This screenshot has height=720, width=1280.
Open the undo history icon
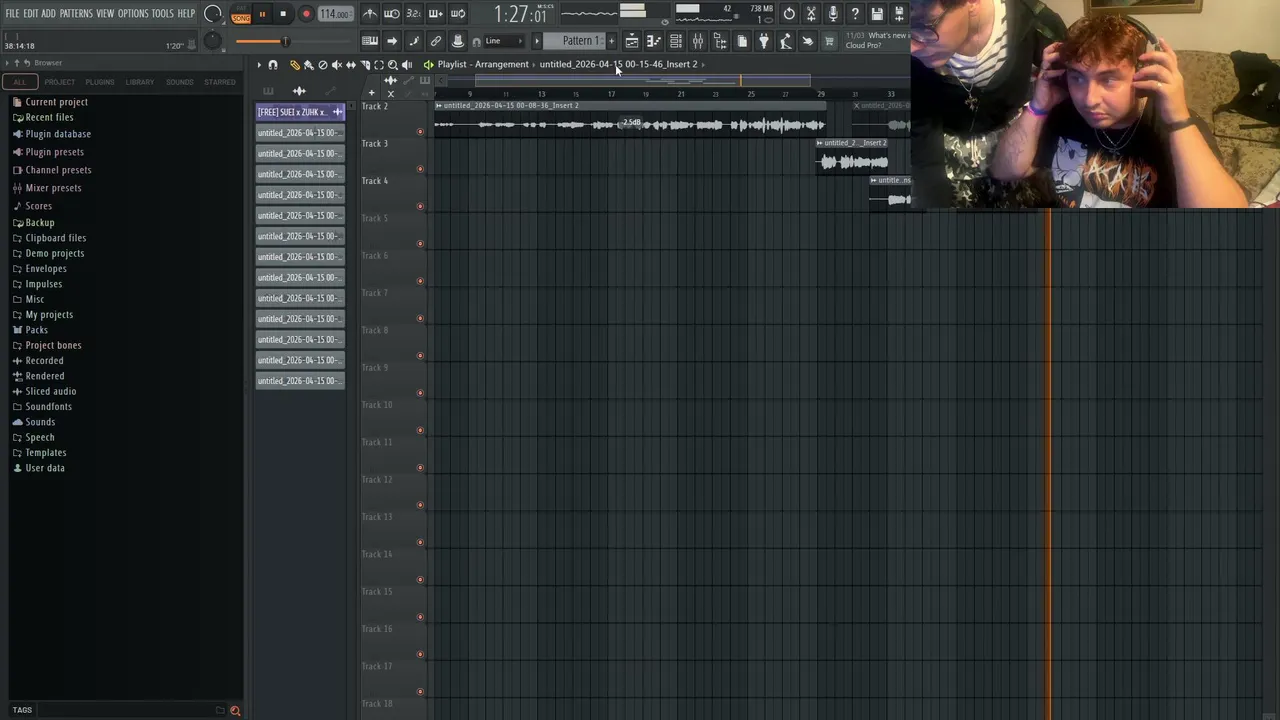[789, 14]
